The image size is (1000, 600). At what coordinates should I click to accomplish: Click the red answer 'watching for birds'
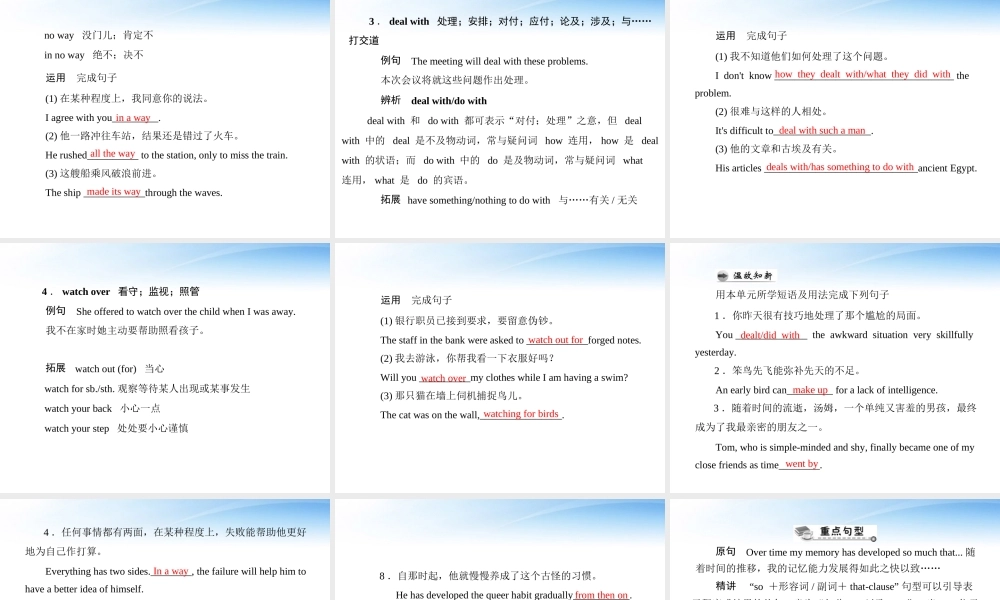[x=521, y=414]
